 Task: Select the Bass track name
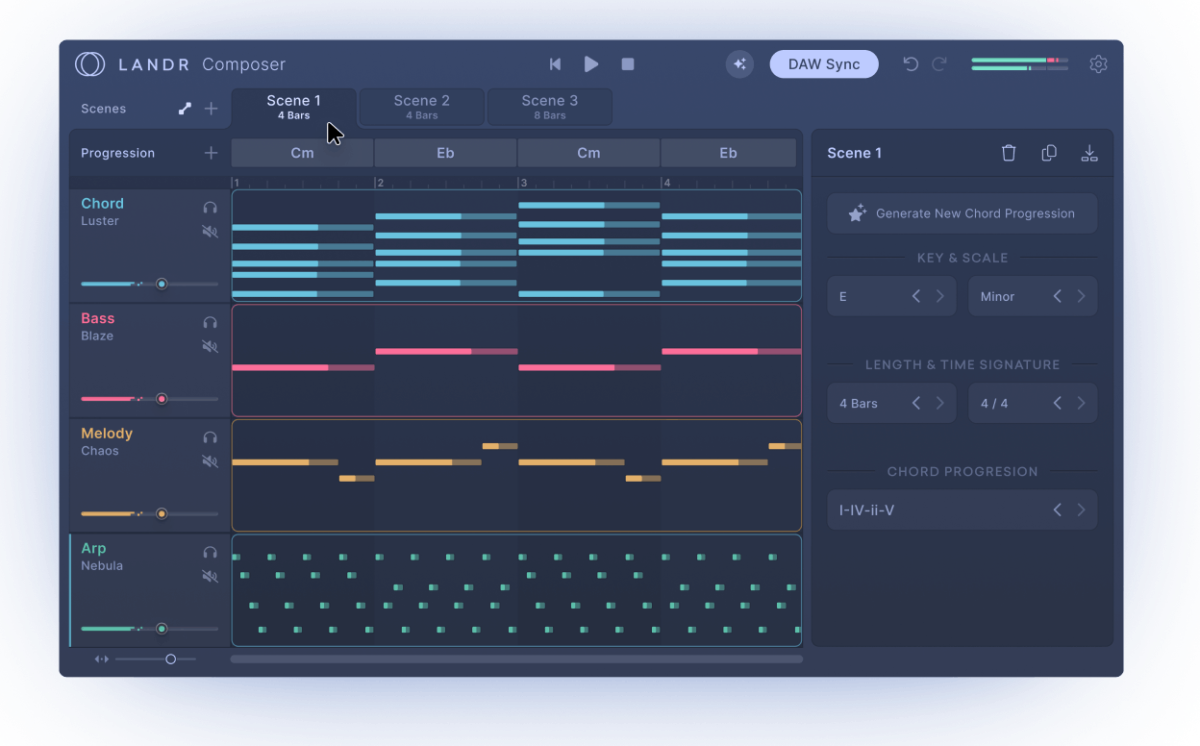point(98,318)
